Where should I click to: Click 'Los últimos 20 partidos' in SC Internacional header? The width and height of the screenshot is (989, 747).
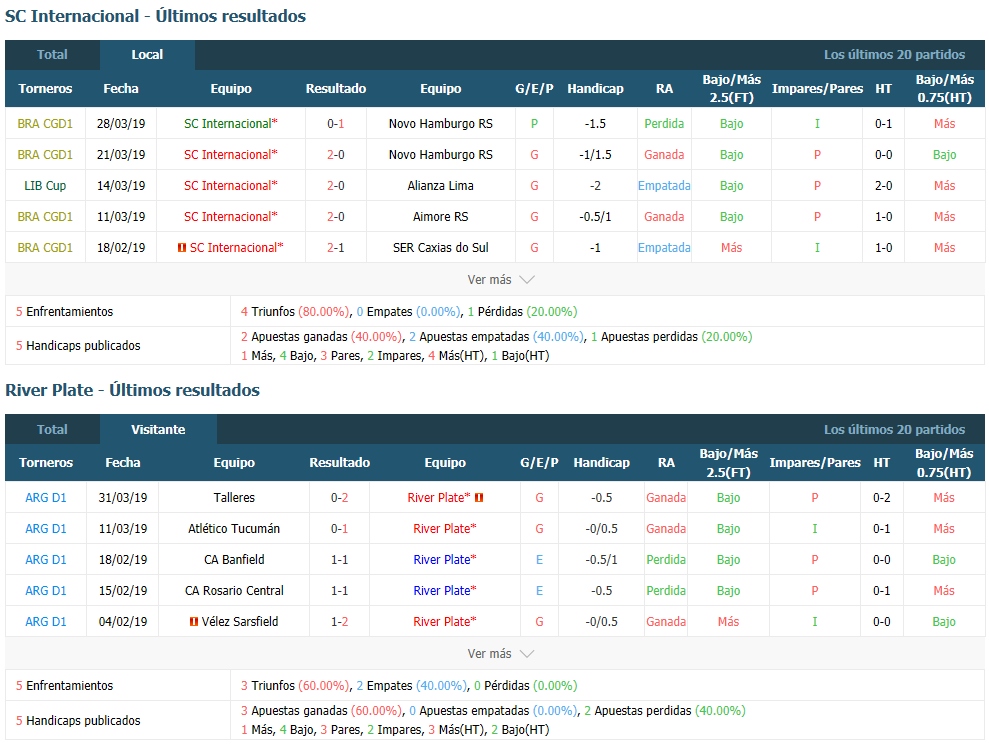point(894,55)
